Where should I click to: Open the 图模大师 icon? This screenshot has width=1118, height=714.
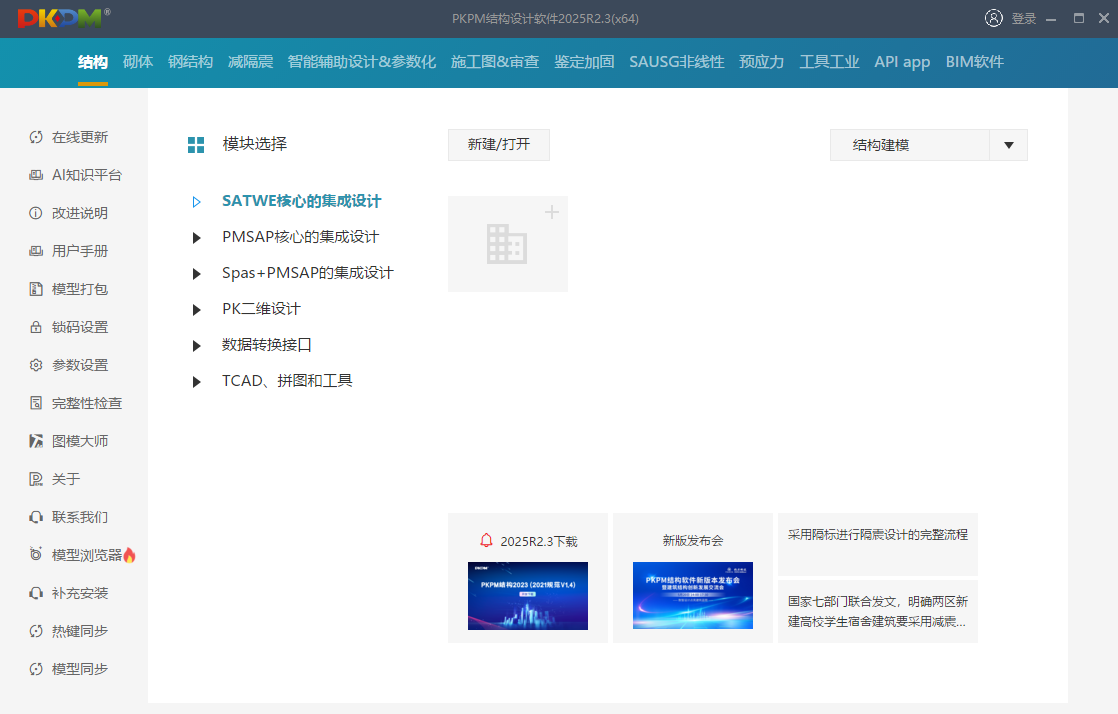pos(36,441)
